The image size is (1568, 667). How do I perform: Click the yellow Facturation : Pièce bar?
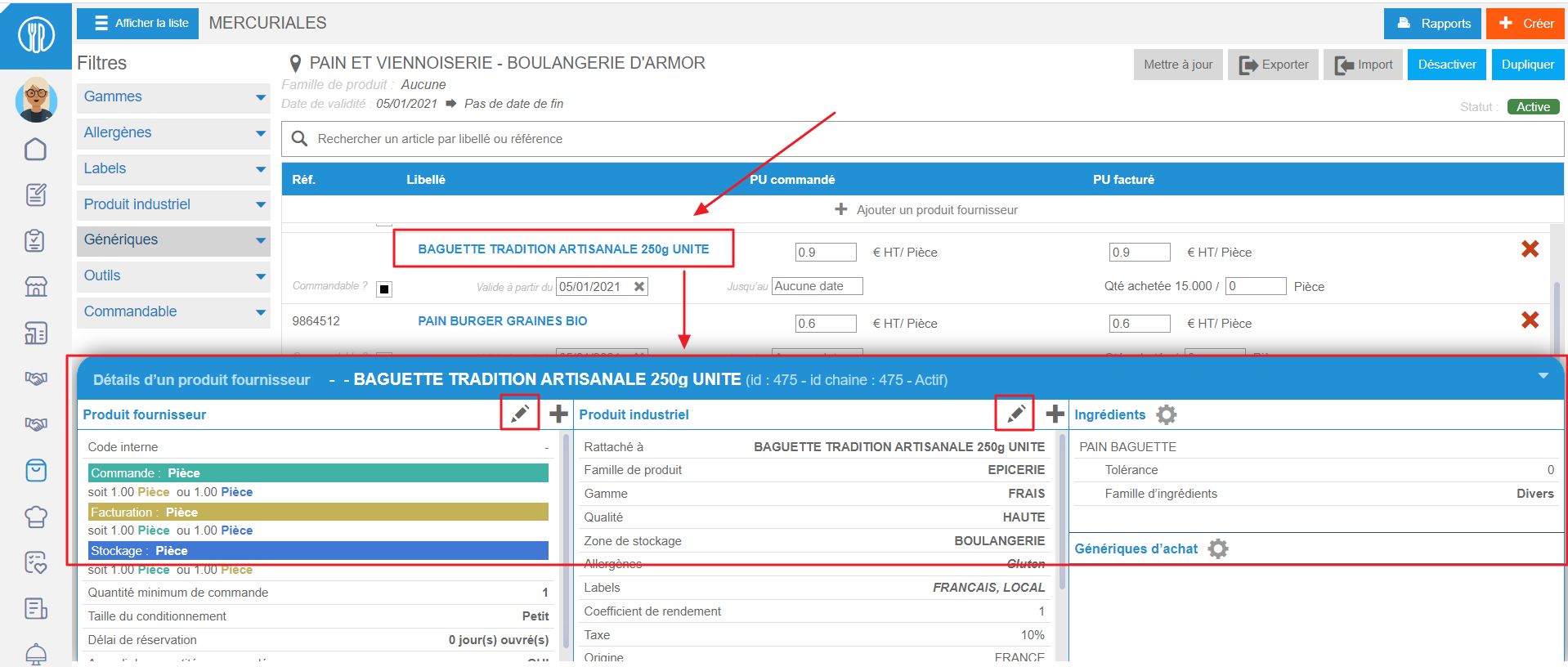click(318, 513)
